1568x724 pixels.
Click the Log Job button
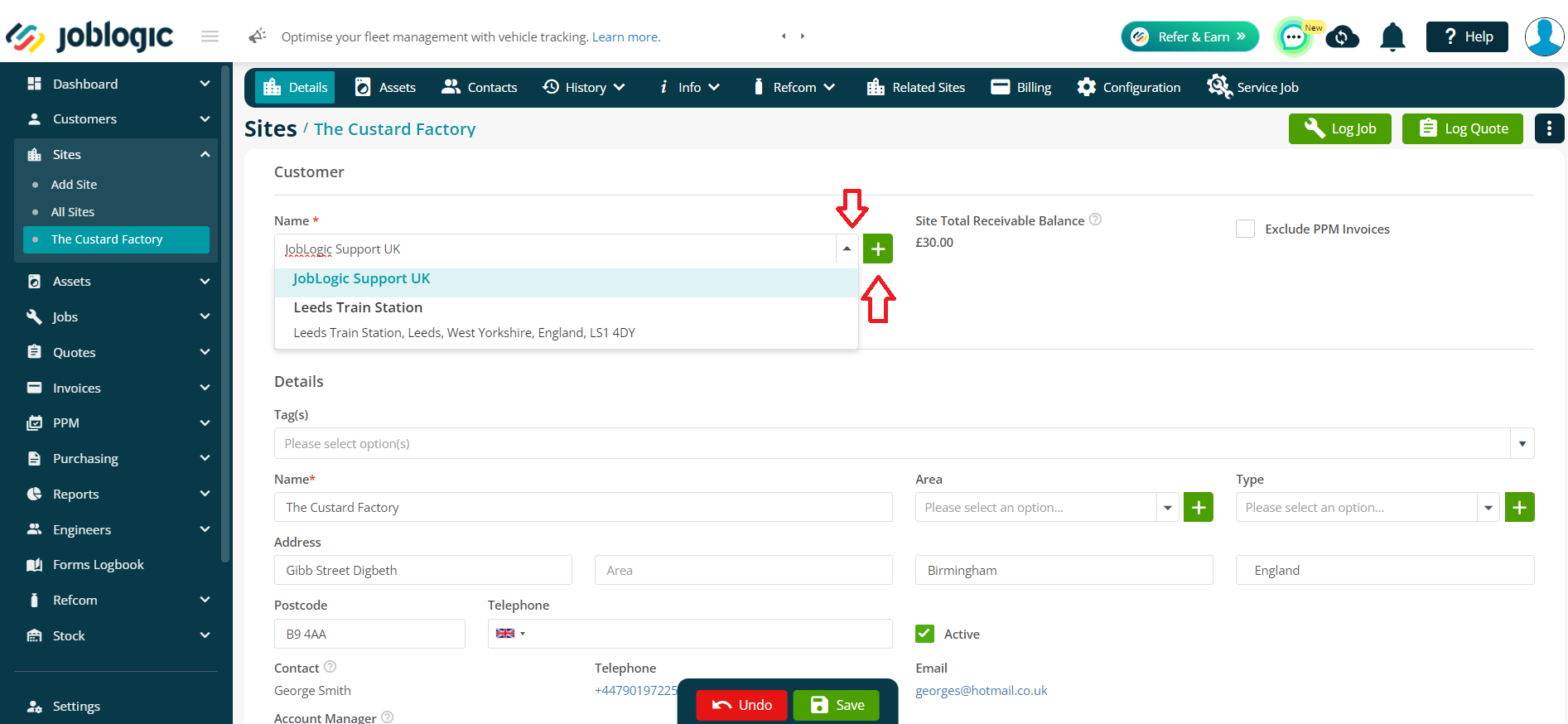point(1339,128)
